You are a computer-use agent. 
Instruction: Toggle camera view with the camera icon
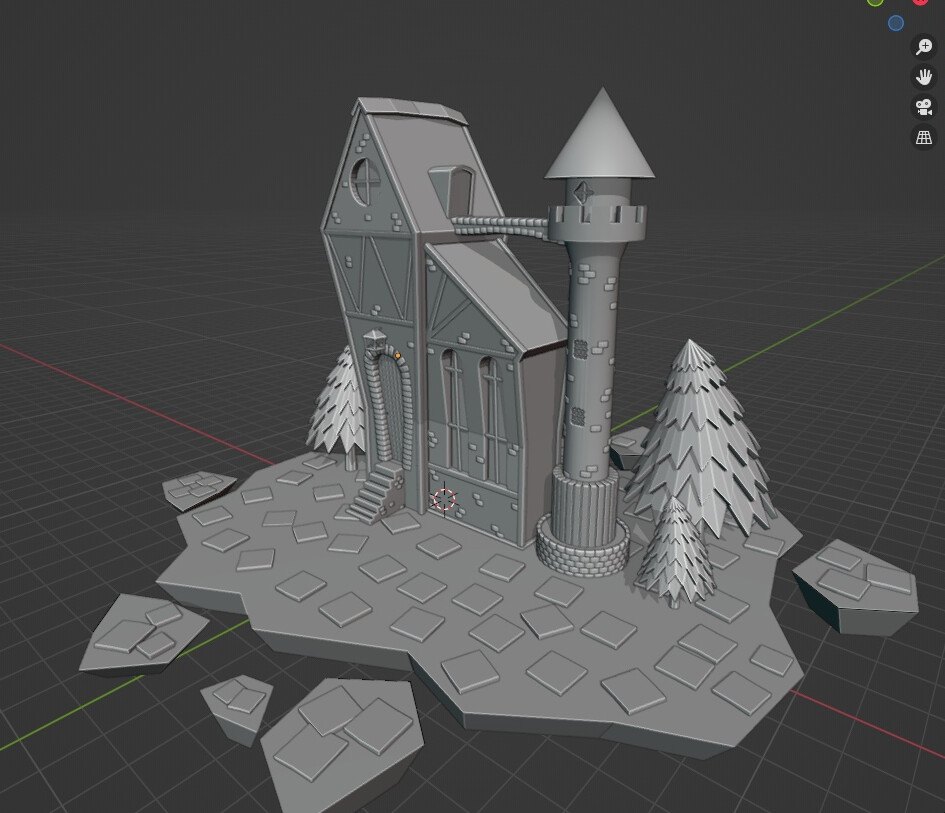(923, 107)
